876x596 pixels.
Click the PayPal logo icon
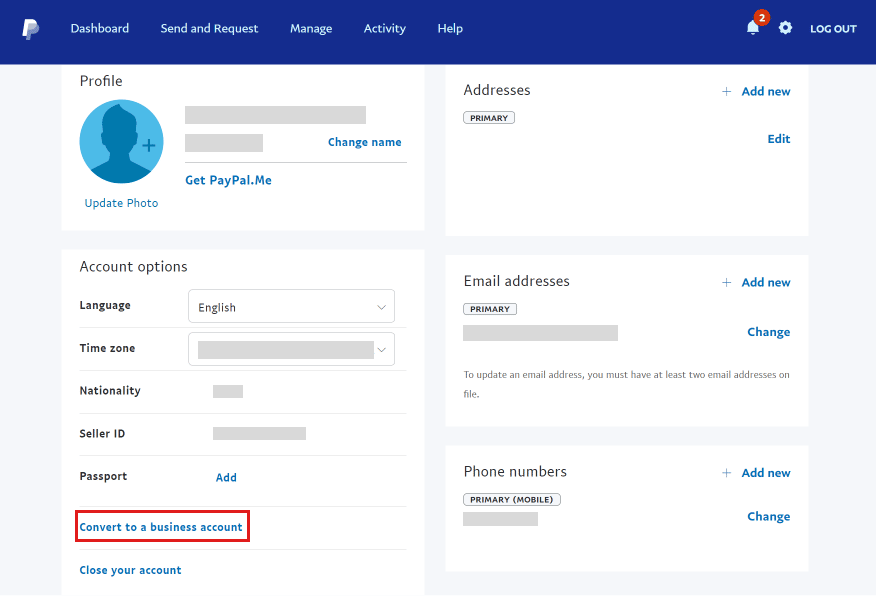pos(30,28)
